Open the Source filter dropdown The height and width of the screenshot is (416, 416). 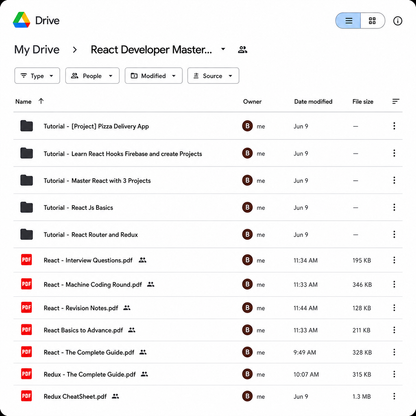click(213, 76)
